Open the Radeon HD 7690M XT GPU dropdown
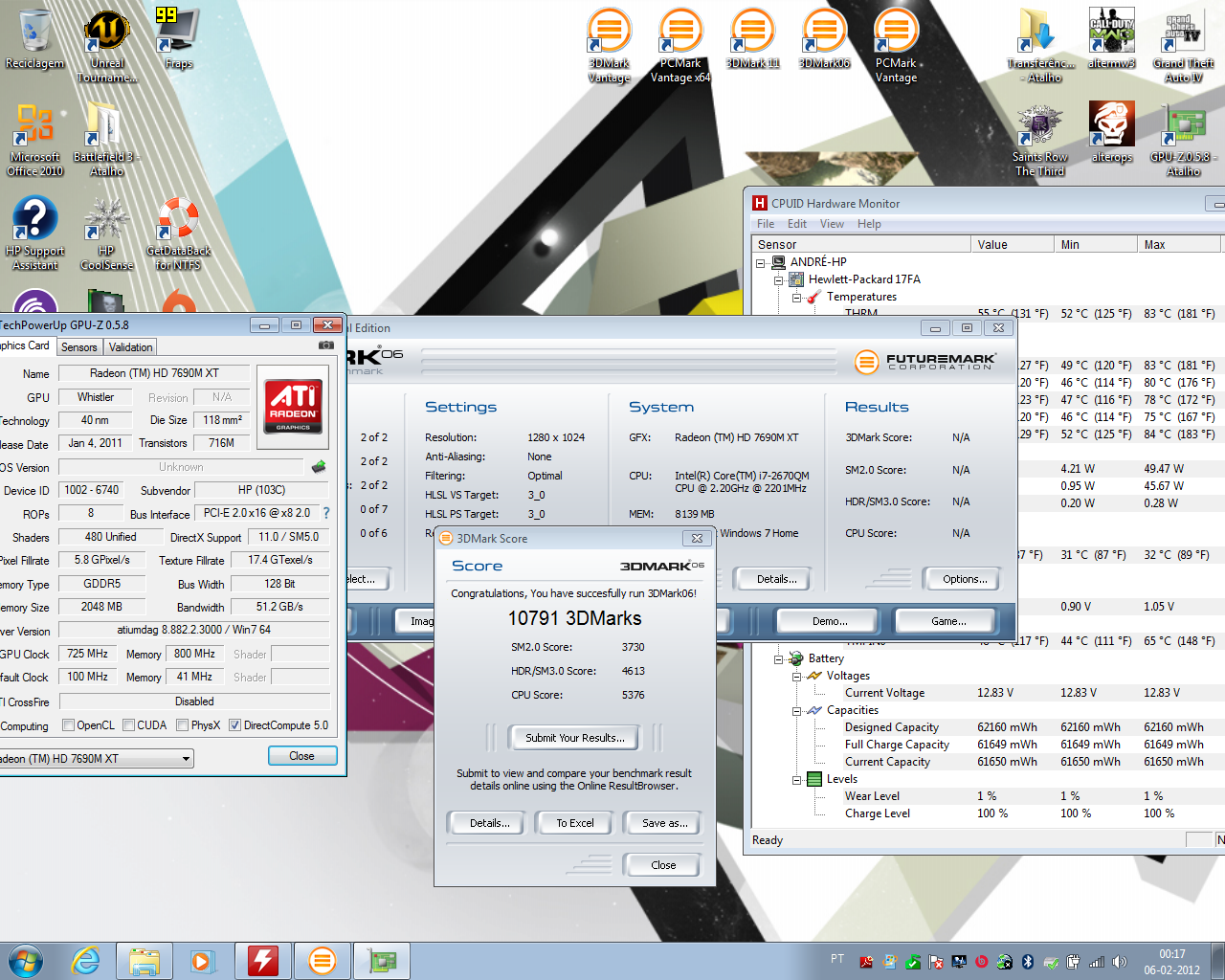Image resolution: width=1225 pixels, height=980 pixels. [x=186, y=759]
